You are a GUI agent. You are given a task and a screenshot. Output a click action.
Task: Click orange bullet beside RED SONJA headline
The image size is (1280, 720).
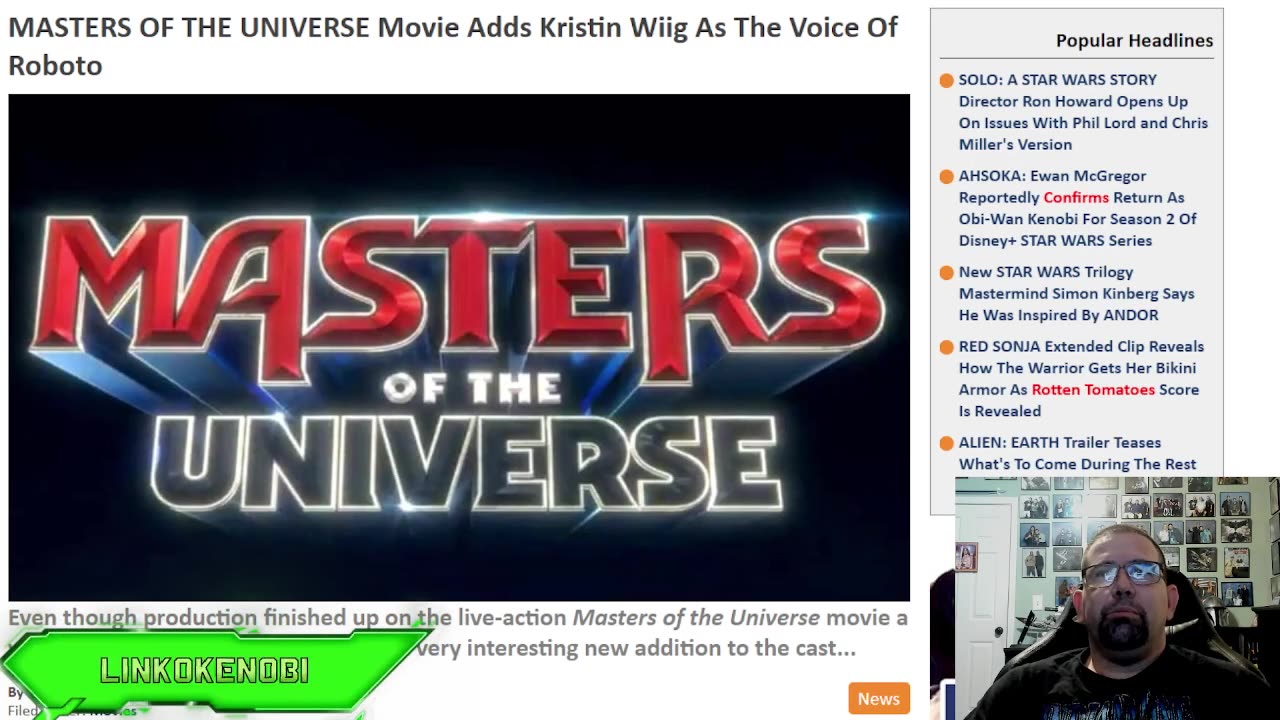point(946,347)
